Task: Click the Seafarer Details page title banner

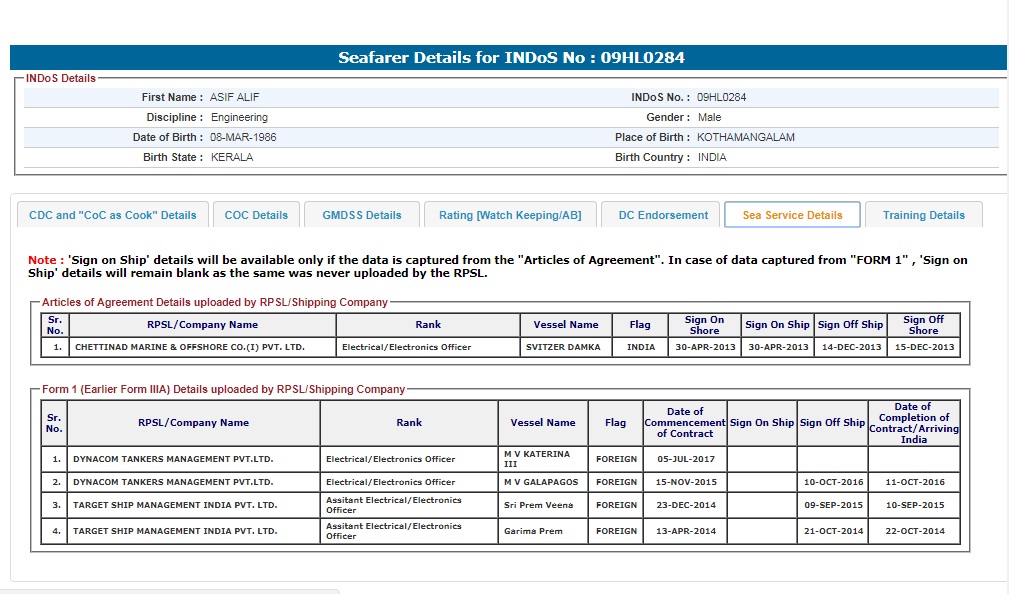Action: pyautogui.click(x=510, y=58)
